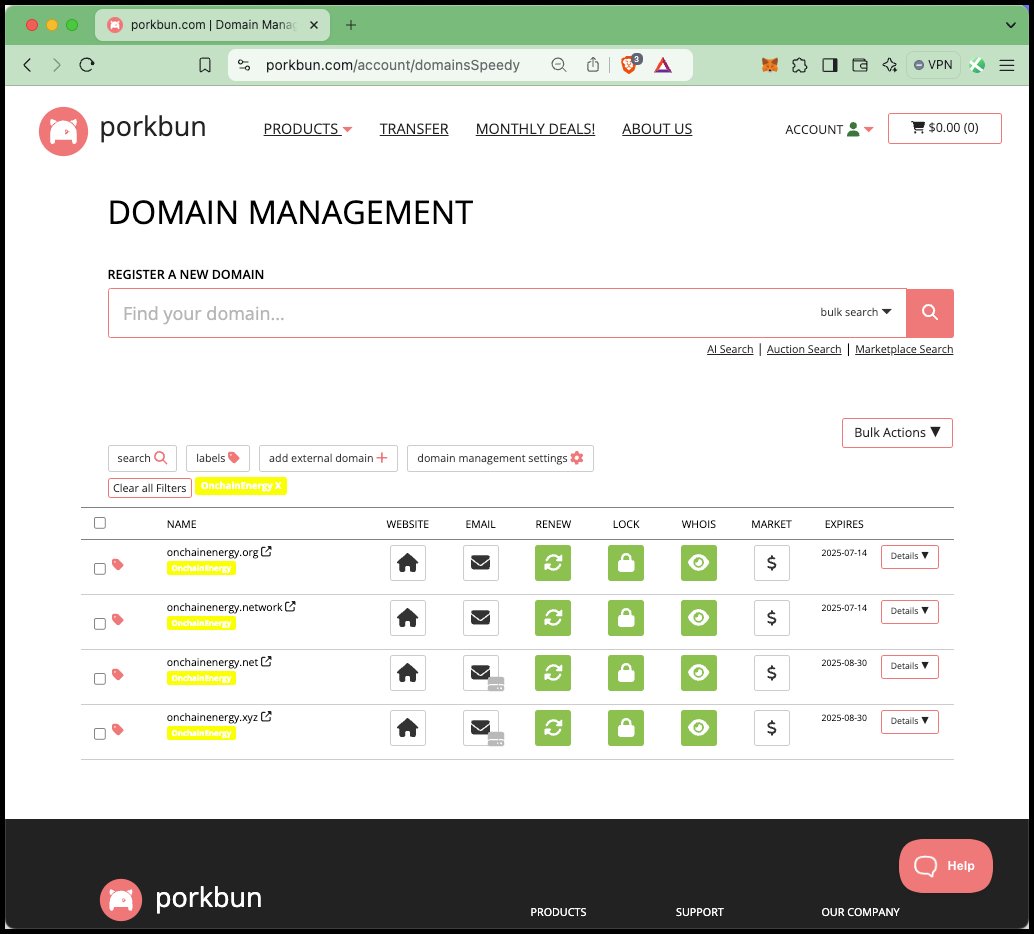1034x934 pixels.
Task: Open MONTHLY DEALS! page
Action: [535, 129]
